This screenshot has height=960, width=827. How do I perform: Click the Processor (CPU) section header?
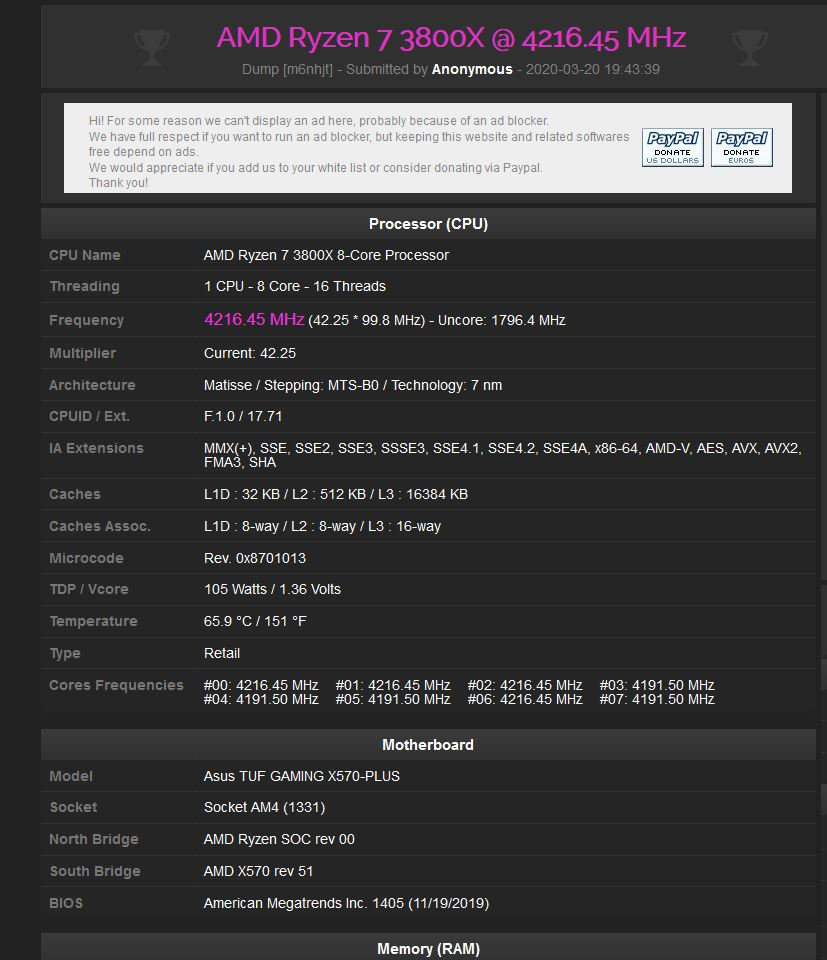click(428, 224)
